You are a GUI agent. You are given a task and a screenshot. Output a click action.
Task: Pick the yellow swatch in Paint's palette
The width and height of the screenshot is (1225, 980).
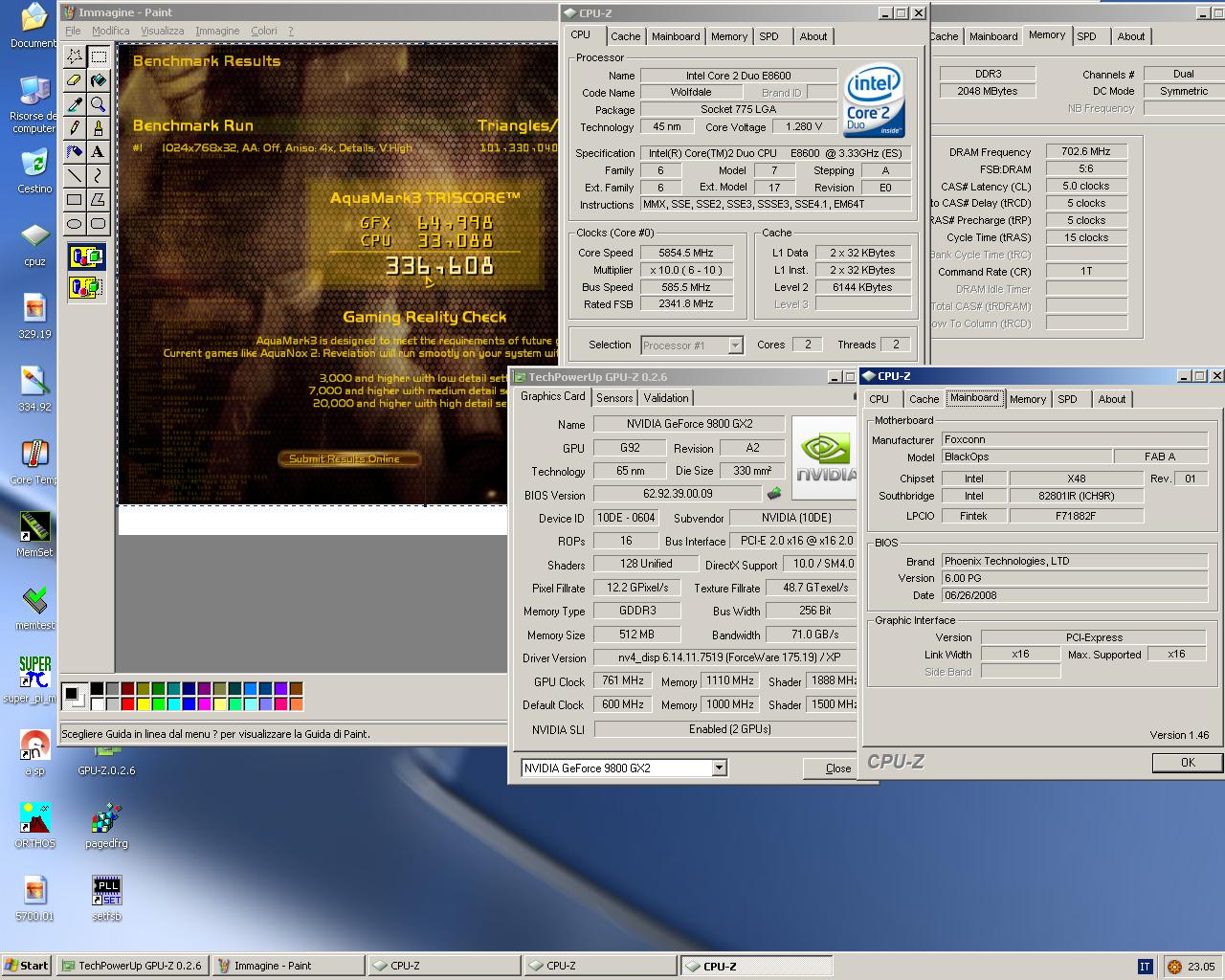pyautogui.click(x=143, y=704)
